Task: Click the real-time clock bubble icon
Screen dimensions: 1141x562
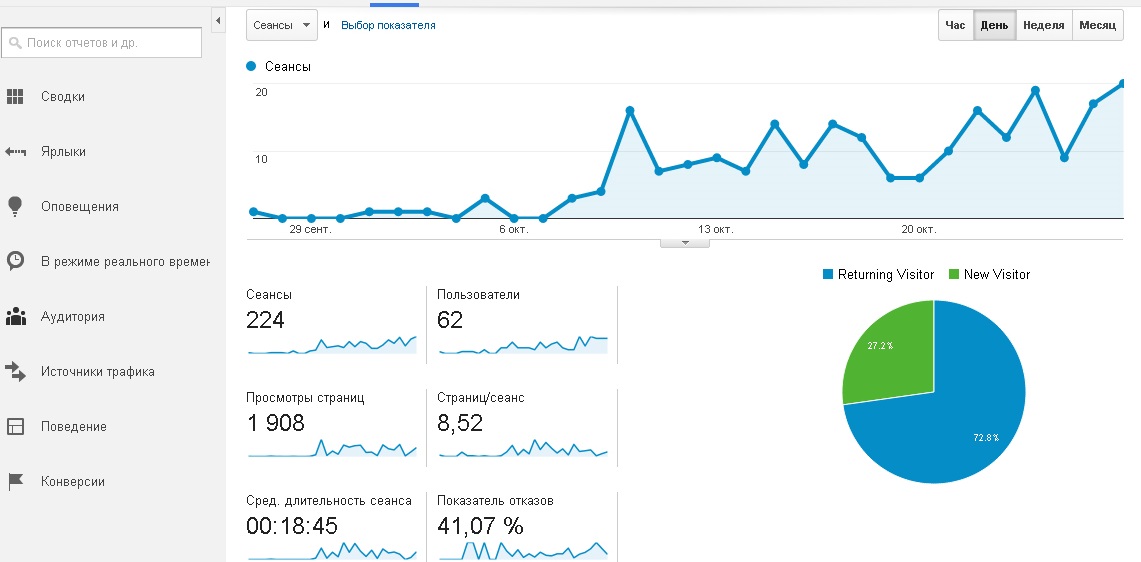Action: point(15,261)
